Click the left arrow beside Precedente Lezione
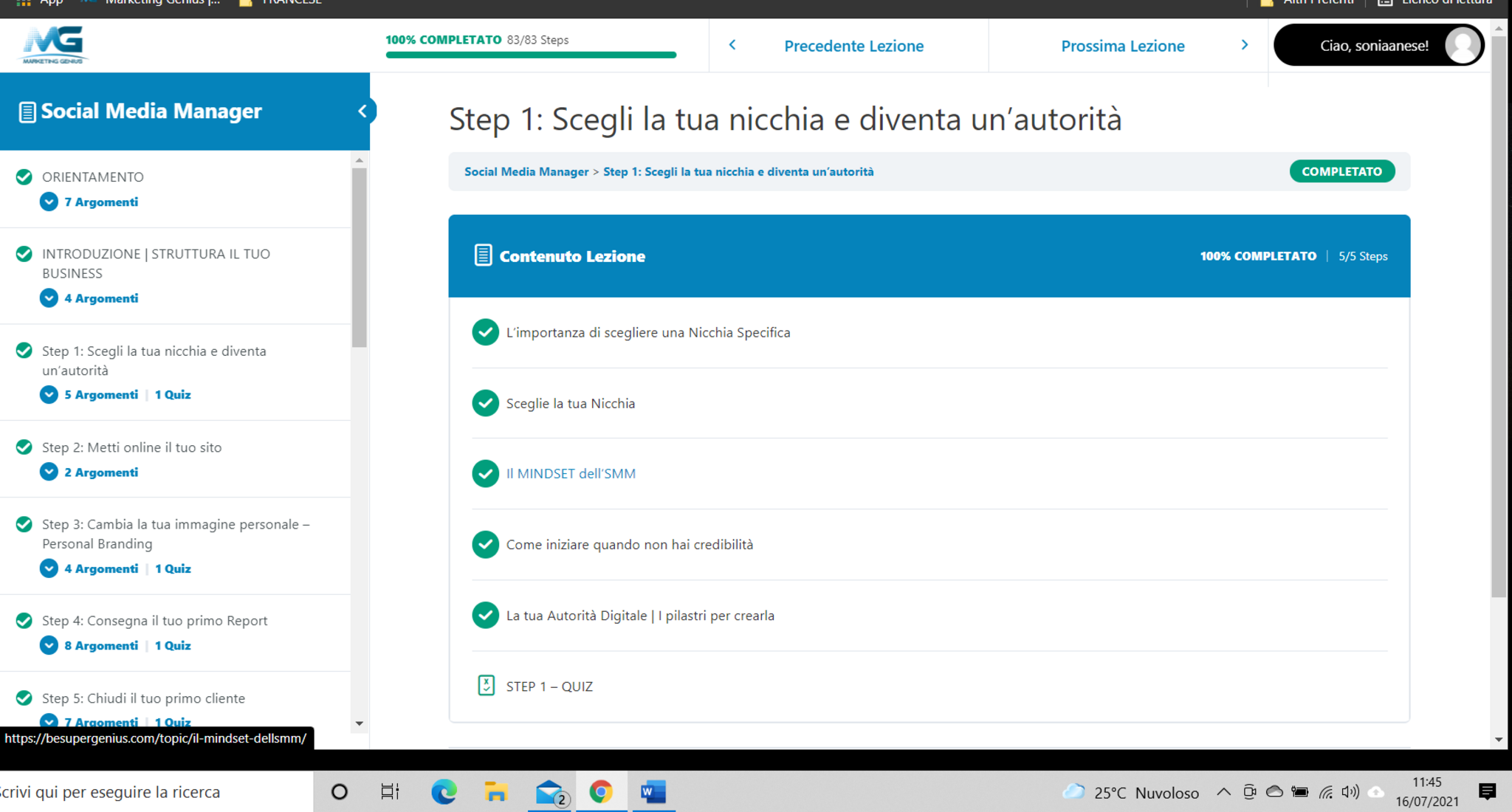 tap(732, 45)
